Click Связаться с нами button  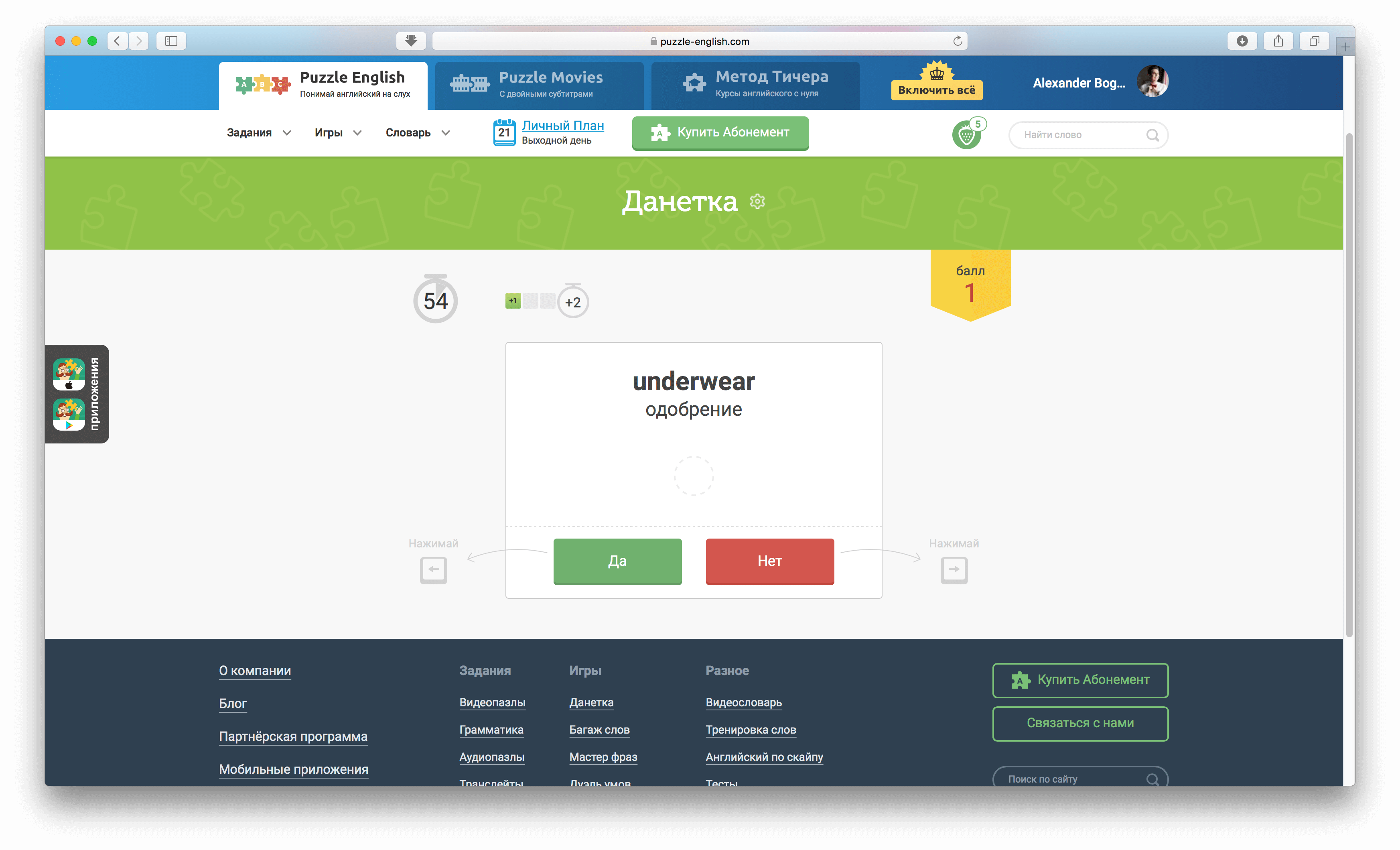(1080, 723)
